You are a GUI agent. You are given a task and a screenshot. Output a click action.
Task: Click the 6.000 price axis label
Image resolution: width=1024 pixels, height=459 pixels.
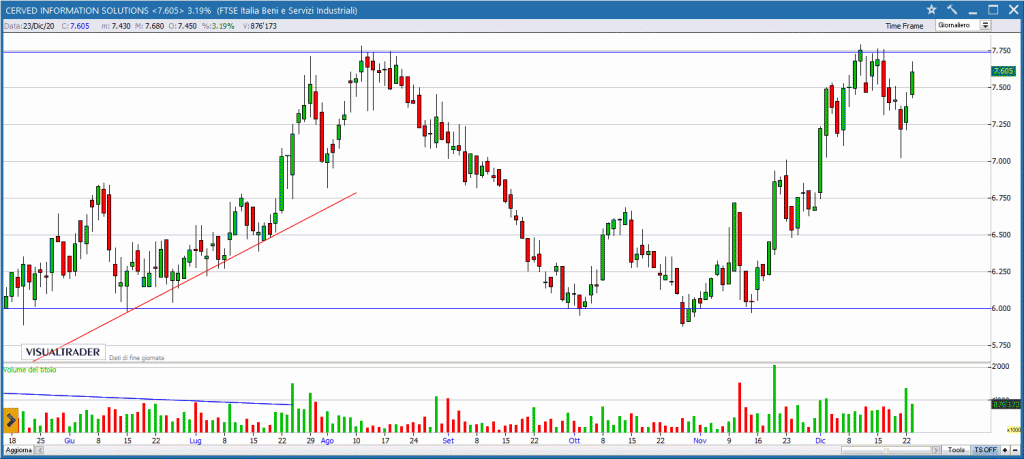tap(1002, 308)
